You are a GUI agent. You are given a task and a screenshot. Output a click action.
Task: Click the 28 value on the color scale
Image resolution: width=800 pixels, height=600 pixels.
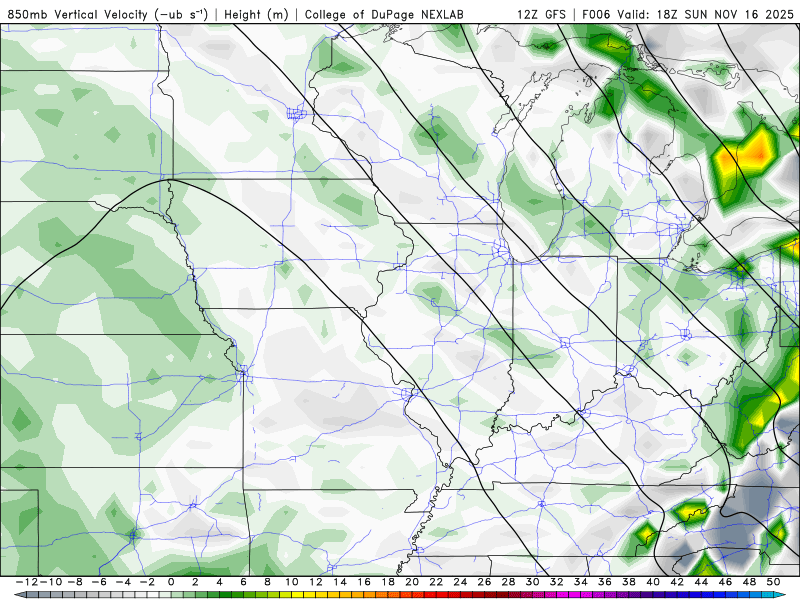point(509,582)
